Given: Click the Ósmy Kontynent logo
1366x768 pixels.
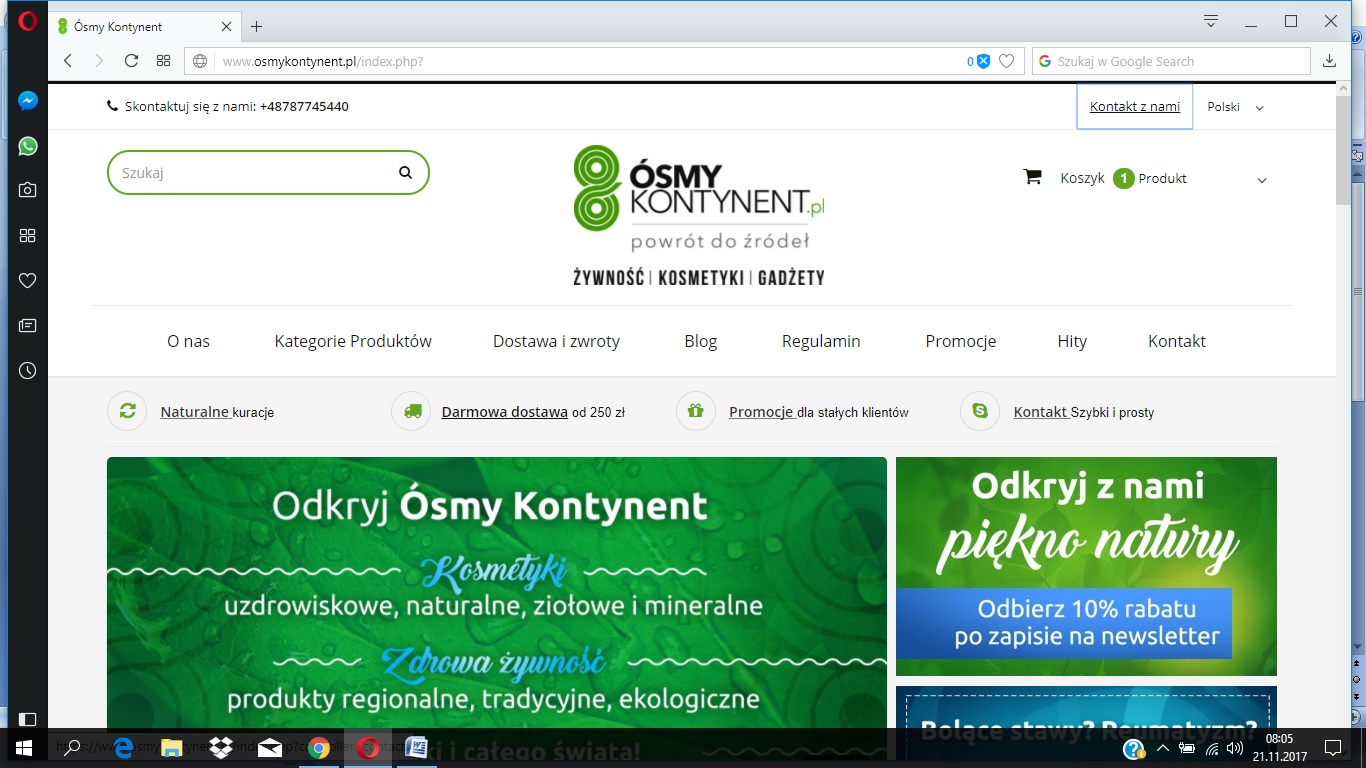Looking at the screenshot, I should coord(699,216).
